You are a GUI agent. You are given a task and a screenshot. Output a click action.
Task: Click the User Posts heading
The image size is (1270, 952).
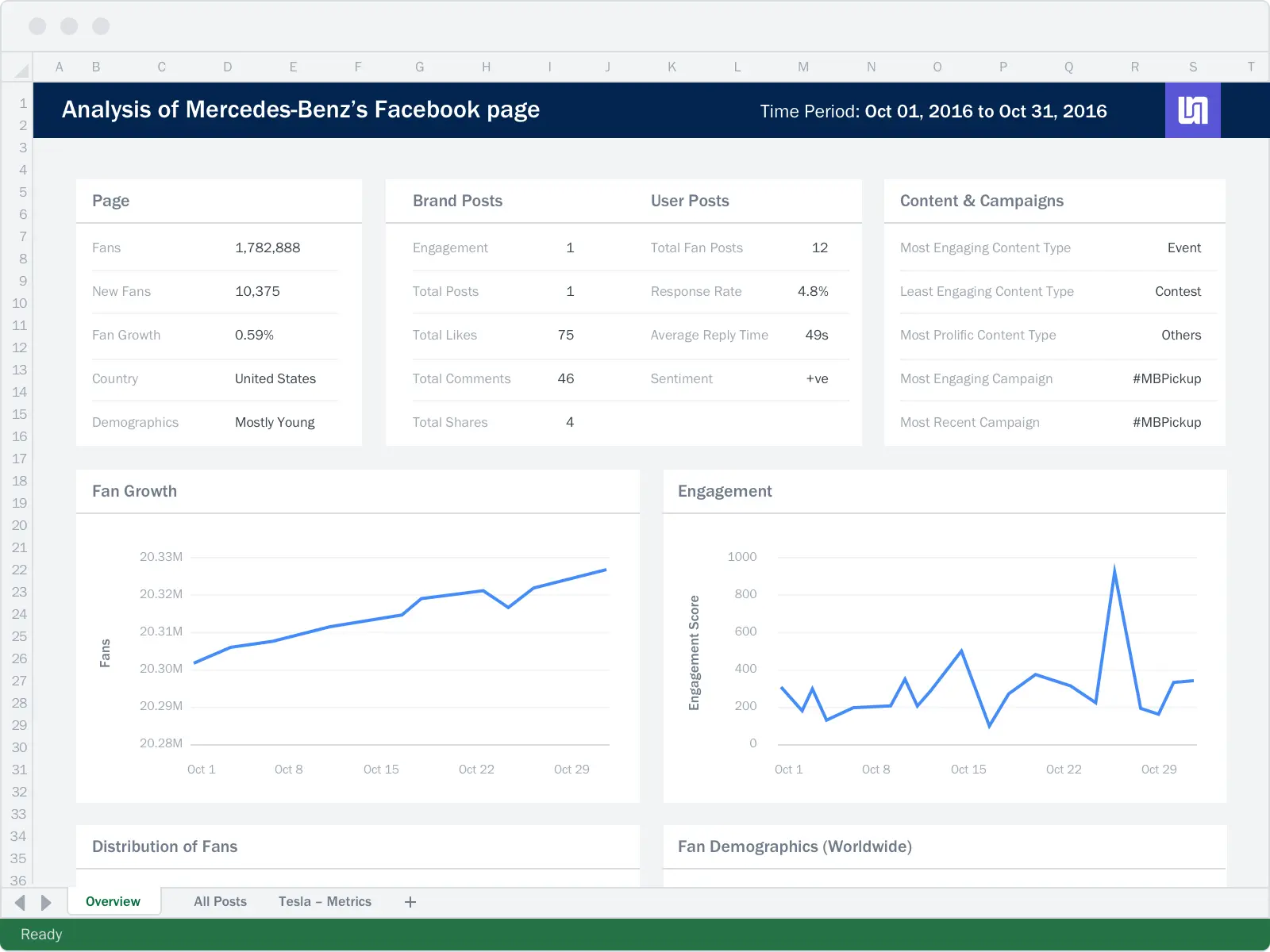coord(690,201)
